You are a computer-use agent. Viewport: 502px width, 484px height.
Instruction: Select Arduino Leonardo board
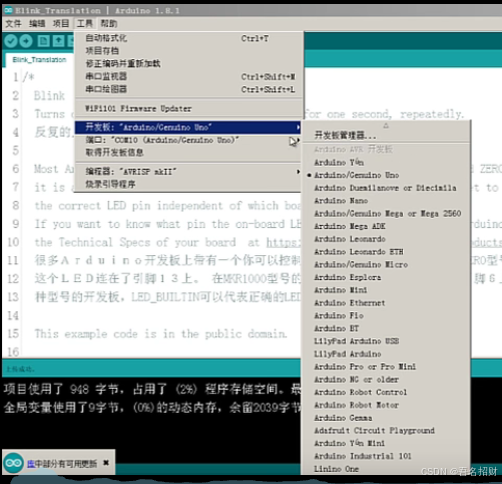coord(386,239)
